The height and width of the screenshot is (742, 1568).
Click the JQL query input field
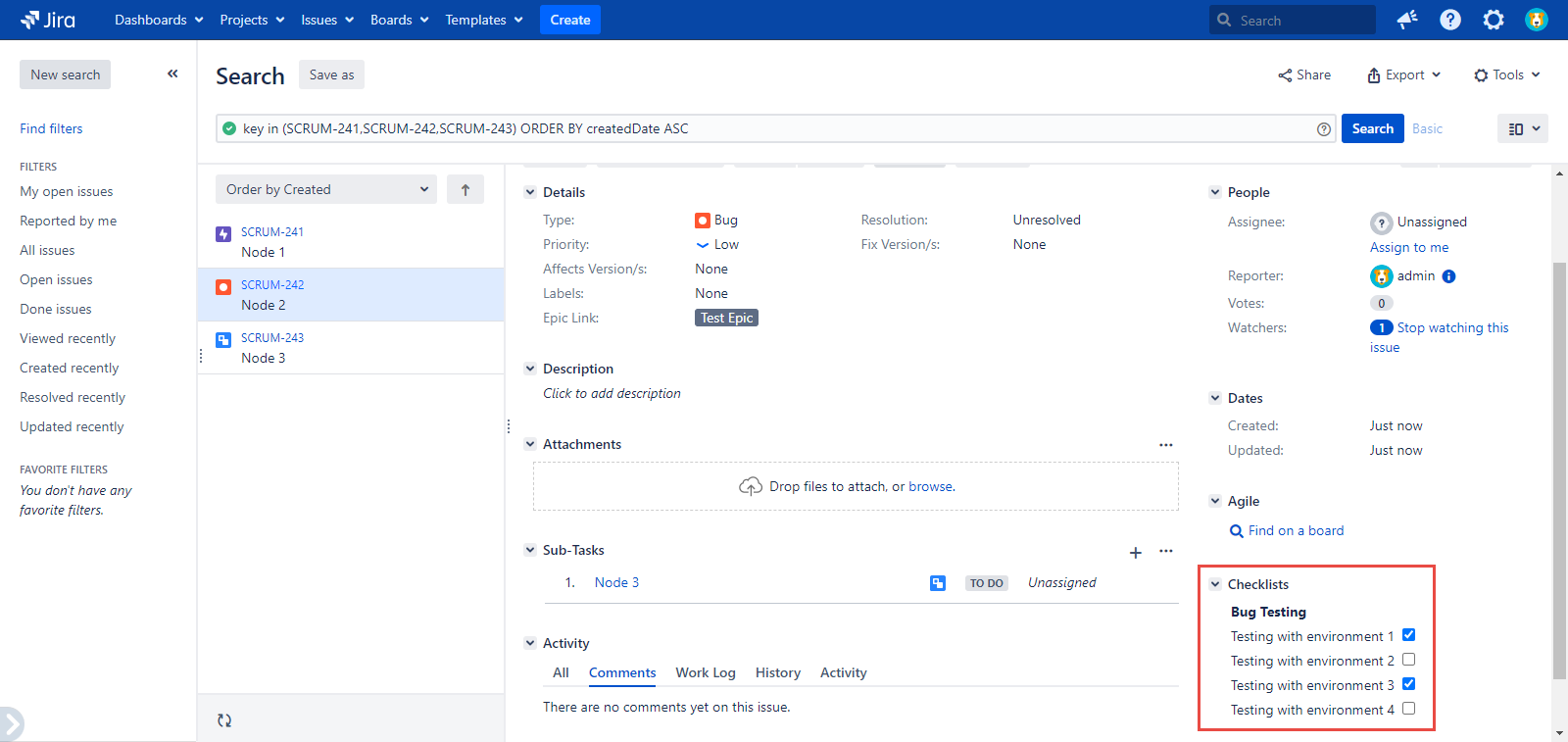764,129
